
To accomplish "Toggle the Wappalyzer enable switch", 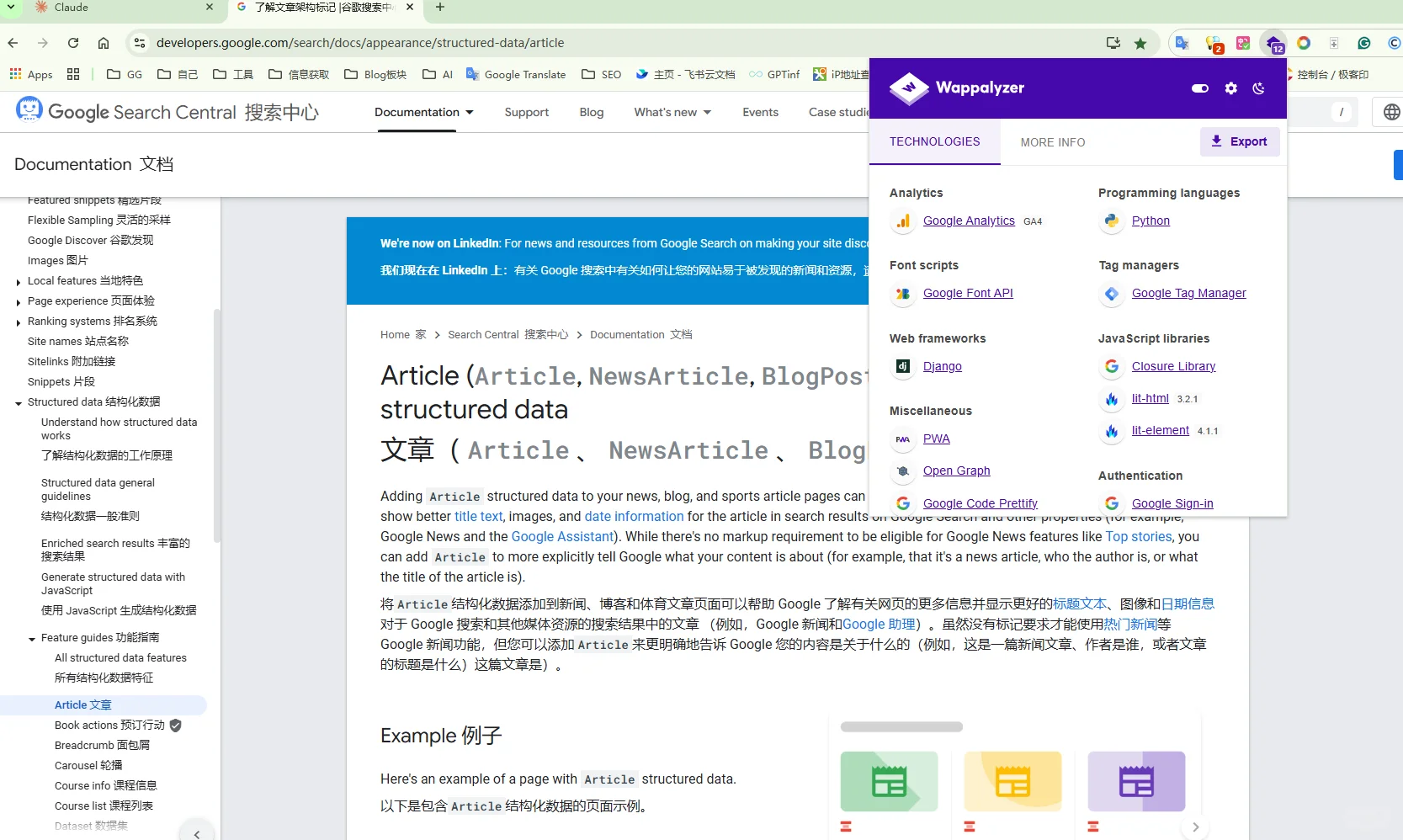I will coord(1200,88).
